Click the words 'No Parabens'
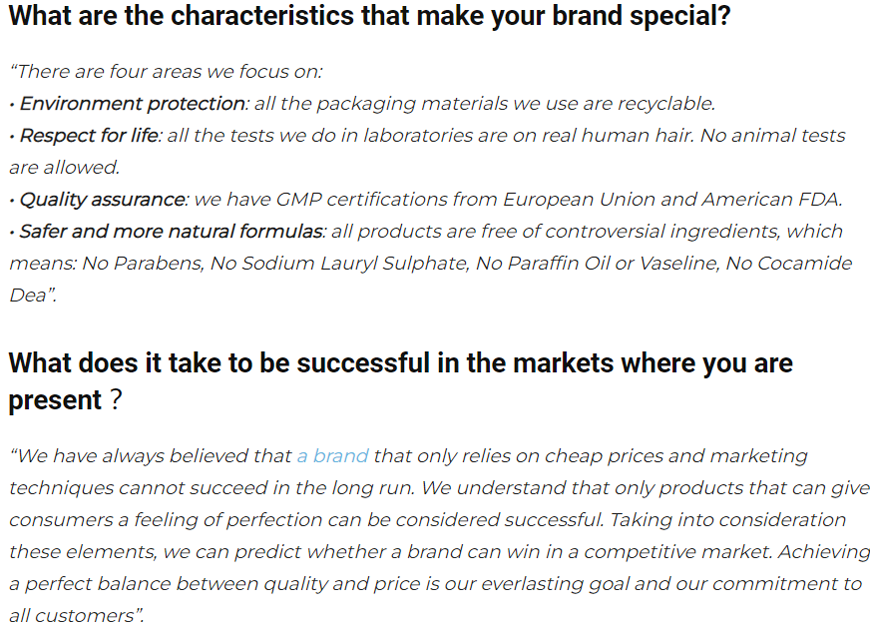 [x=143, y=263]
